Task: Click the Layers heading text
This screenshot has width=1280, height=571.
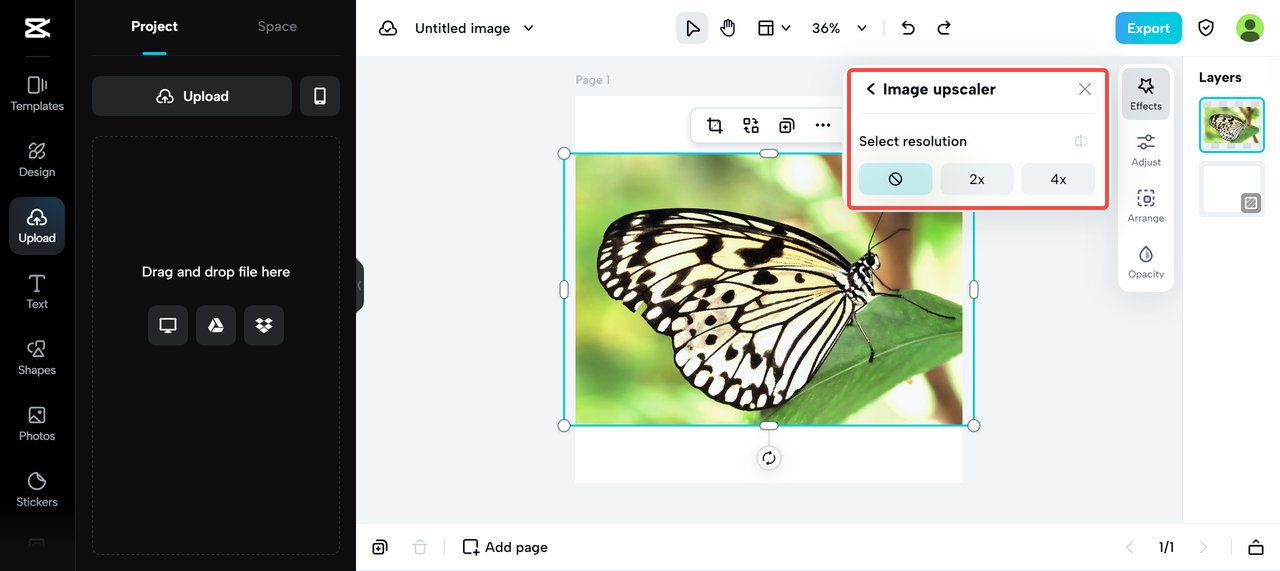Action: 1220,77
